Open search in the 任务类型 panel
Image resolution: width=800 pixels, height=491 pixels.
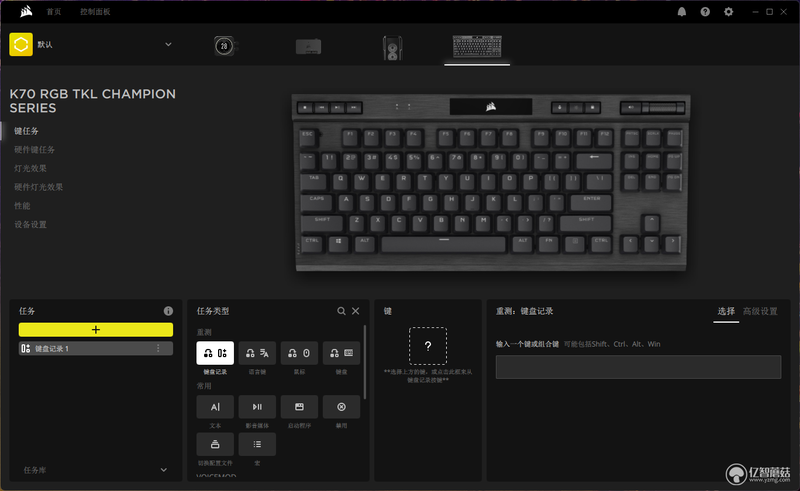pyautogui.click(x=341, y=311)
